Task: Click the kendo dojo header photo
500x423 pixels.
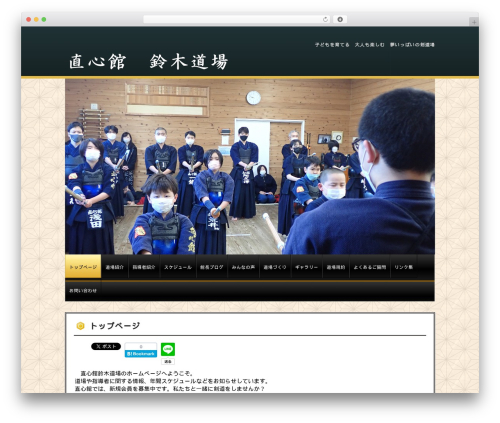Action: [x=250, y=167]
